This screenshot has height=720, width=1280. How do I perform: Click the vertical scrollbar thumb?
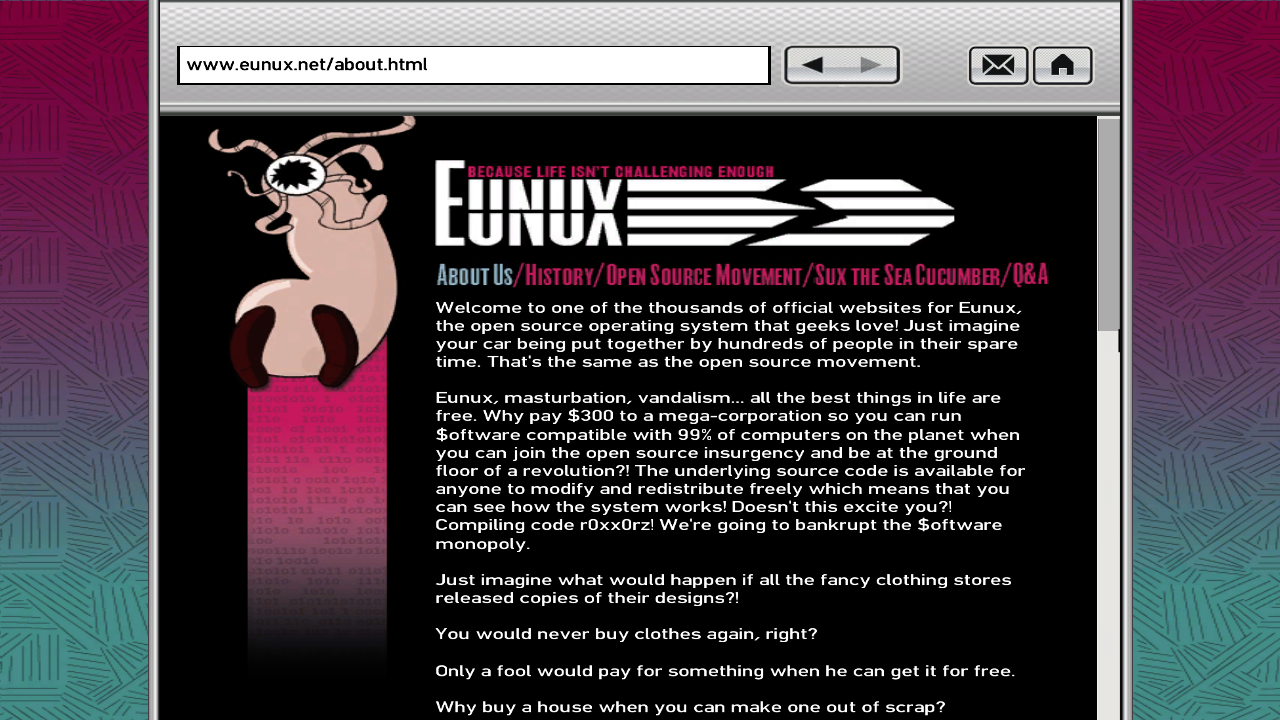1108,225
